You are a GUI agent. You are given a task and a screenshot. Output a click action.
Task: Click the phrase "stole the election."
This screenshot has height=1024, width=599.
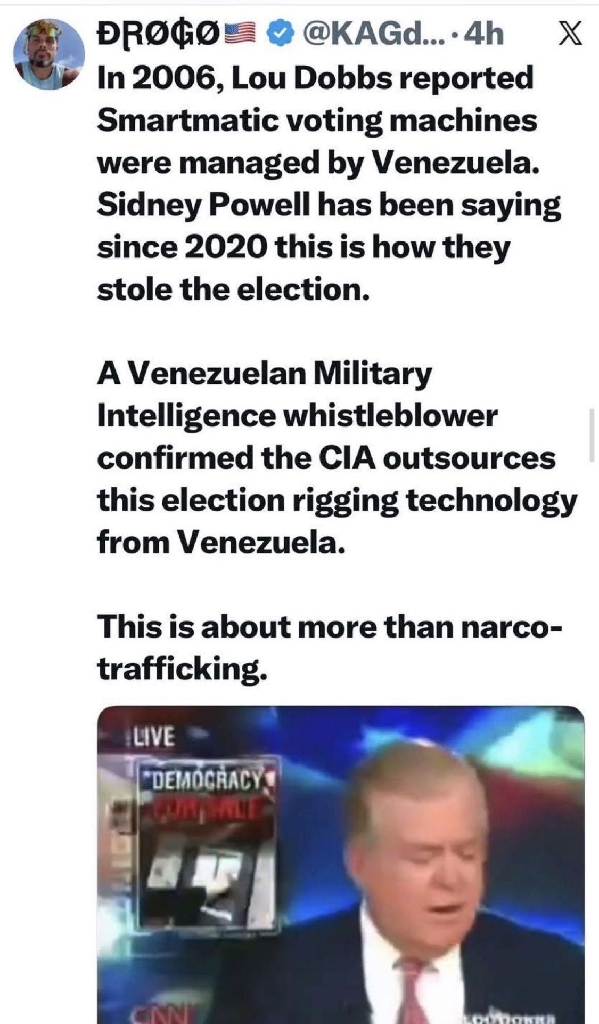pyautogui.click(x=233, y=290)
